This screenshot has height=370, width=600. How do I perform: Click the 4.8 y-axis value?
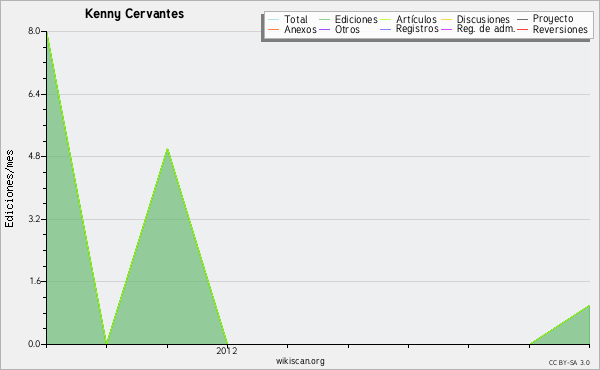click(34, 156)
